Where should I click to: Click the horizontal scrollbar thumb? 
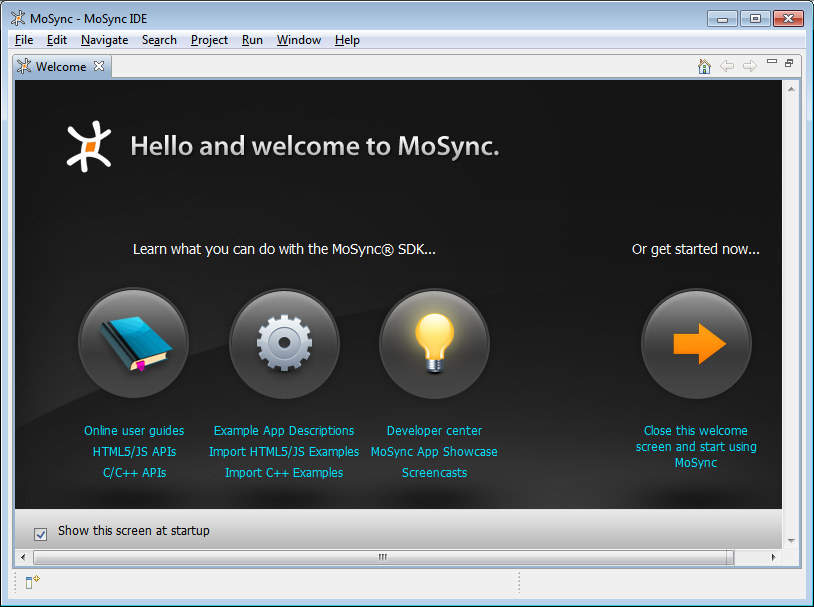tap(383, 557)
